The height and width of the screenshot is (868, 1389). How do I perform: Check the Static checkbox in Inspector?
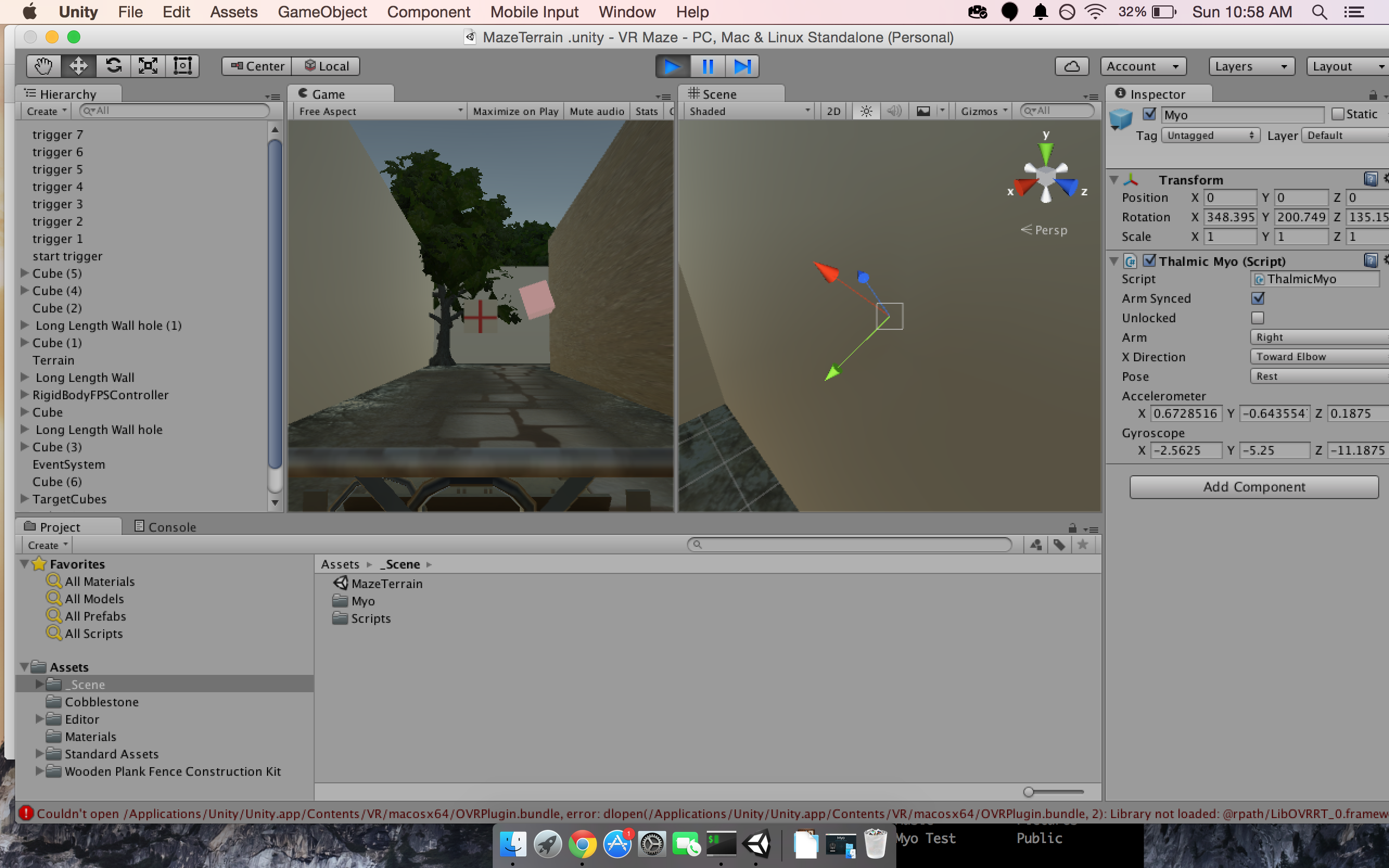1338,114
